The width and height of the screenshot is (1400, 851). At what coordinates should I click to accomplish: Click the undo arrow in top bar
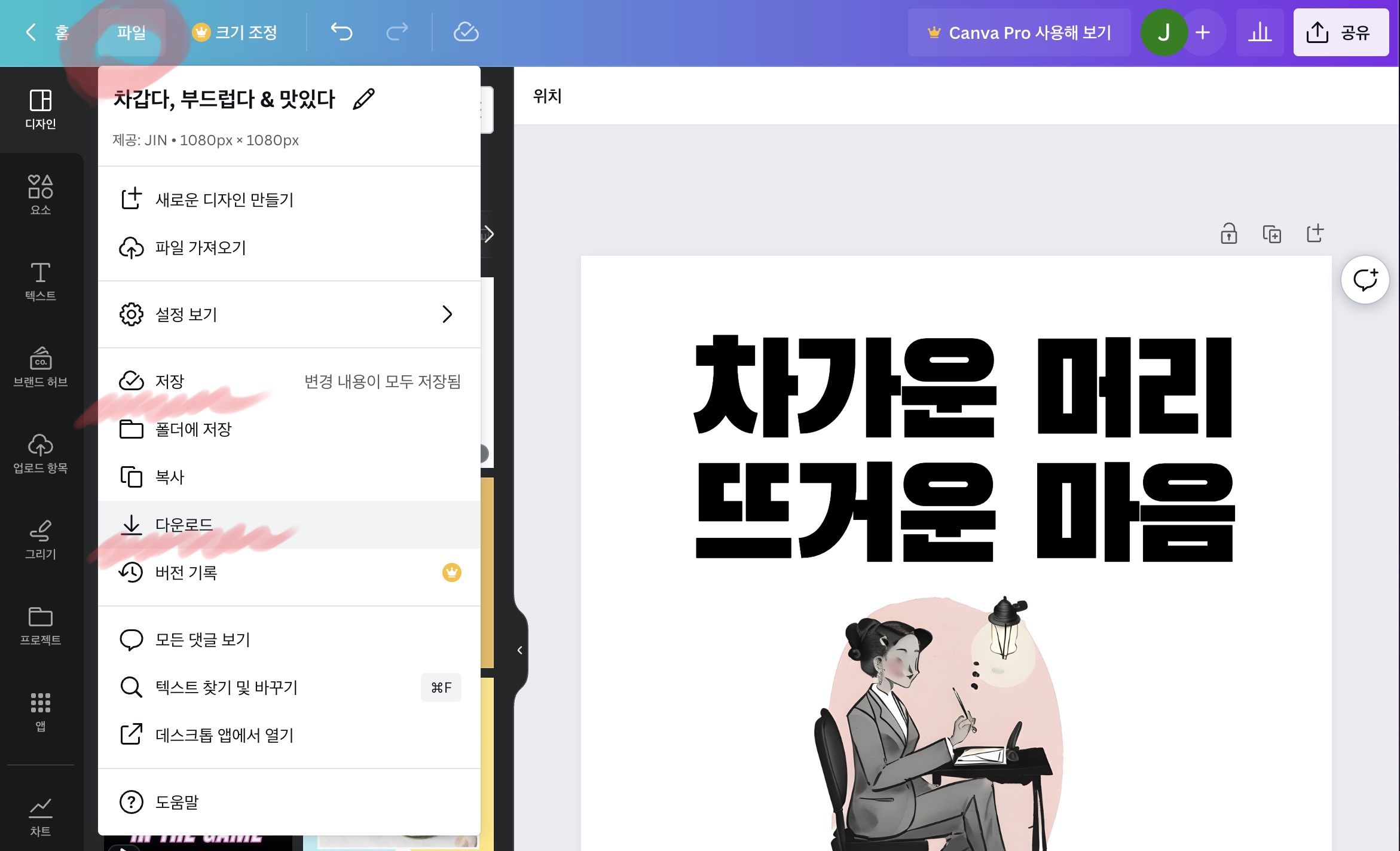coord(342,32)
